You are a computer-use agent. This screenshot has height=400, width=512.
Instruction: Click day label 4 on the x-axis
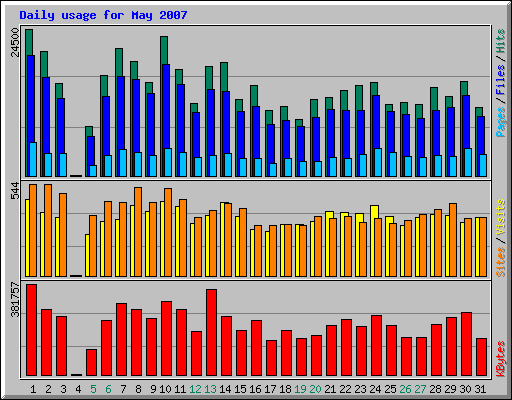pyautogui.click(x=78, y=389)
